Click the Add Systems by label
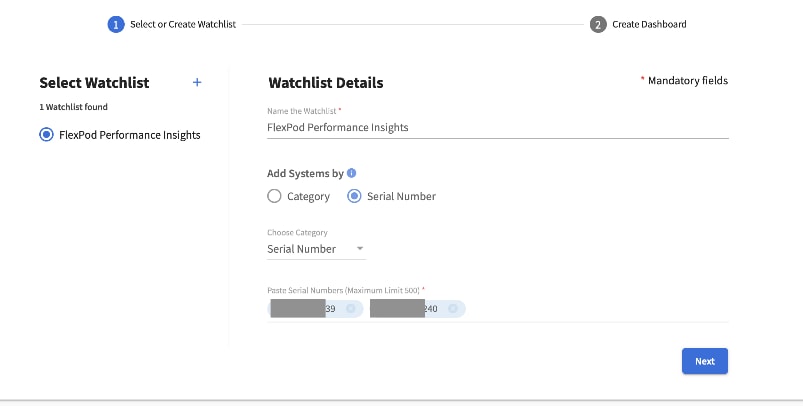Viewport: 803px width, 406px height. 305,174
